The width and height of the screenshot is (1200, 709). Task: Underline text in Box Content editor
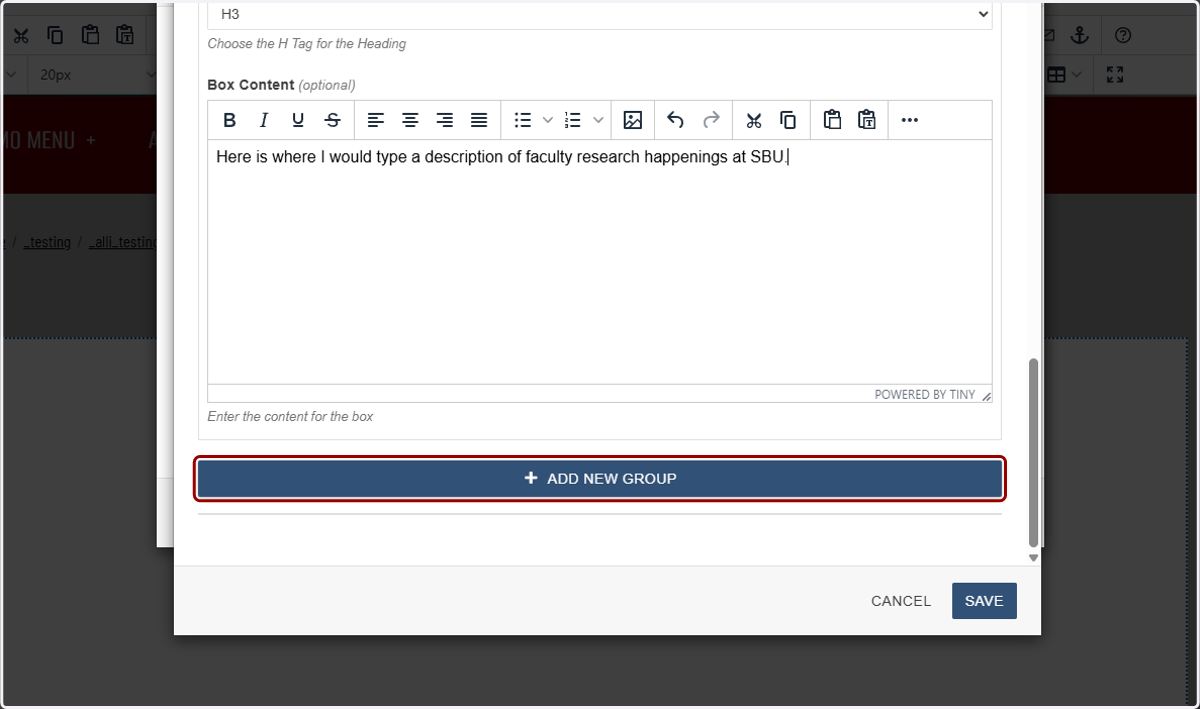coord(298,120)
